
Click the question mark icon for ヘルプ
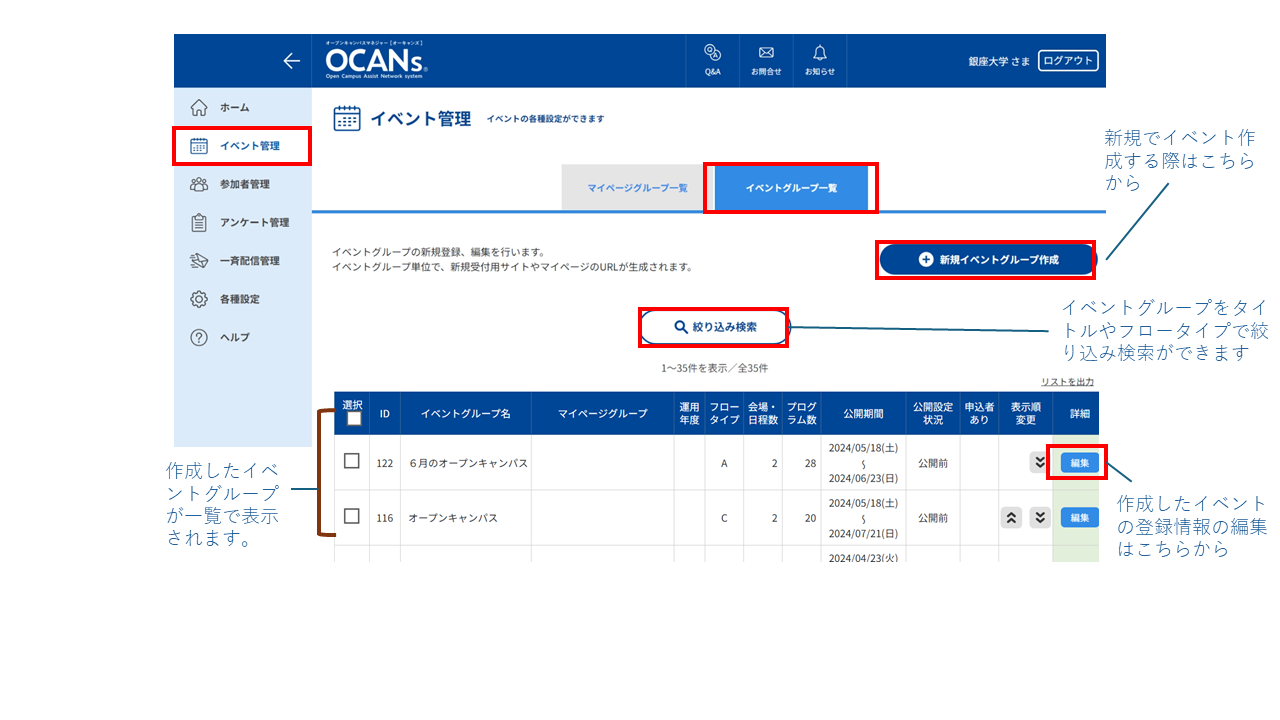click(x=199, y=337)
